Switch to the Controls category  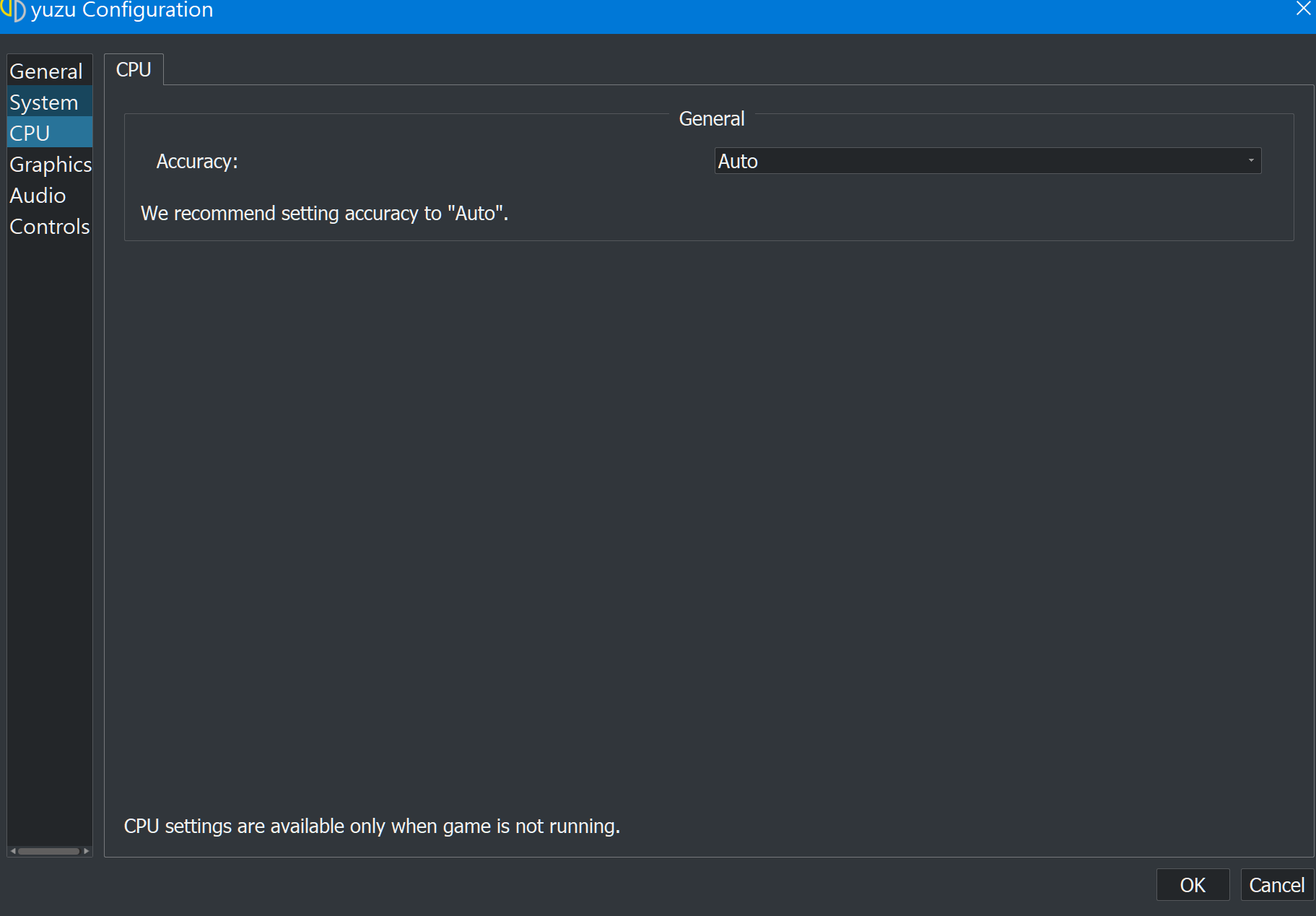(50, 226)
